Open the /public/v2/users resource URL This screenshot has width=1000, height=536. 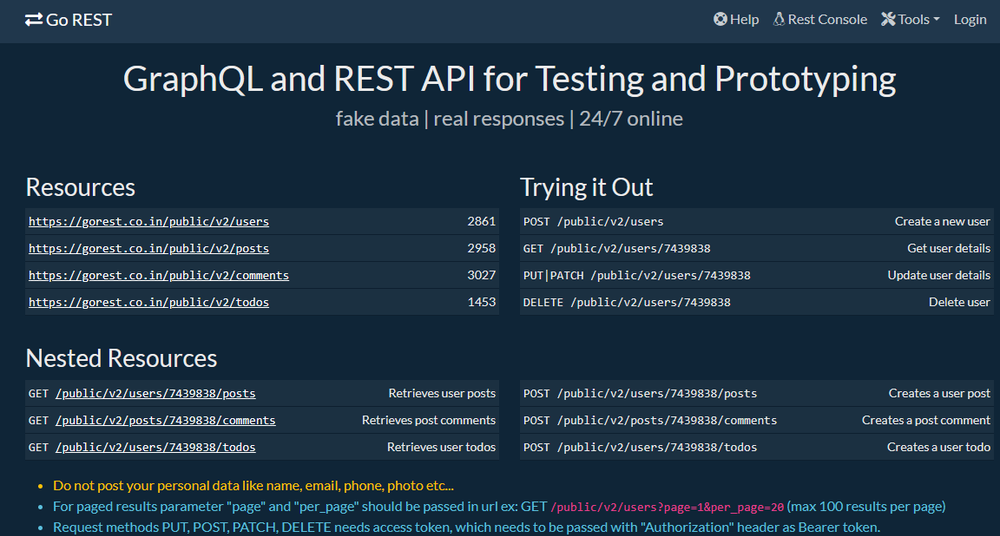coord(149,222)
